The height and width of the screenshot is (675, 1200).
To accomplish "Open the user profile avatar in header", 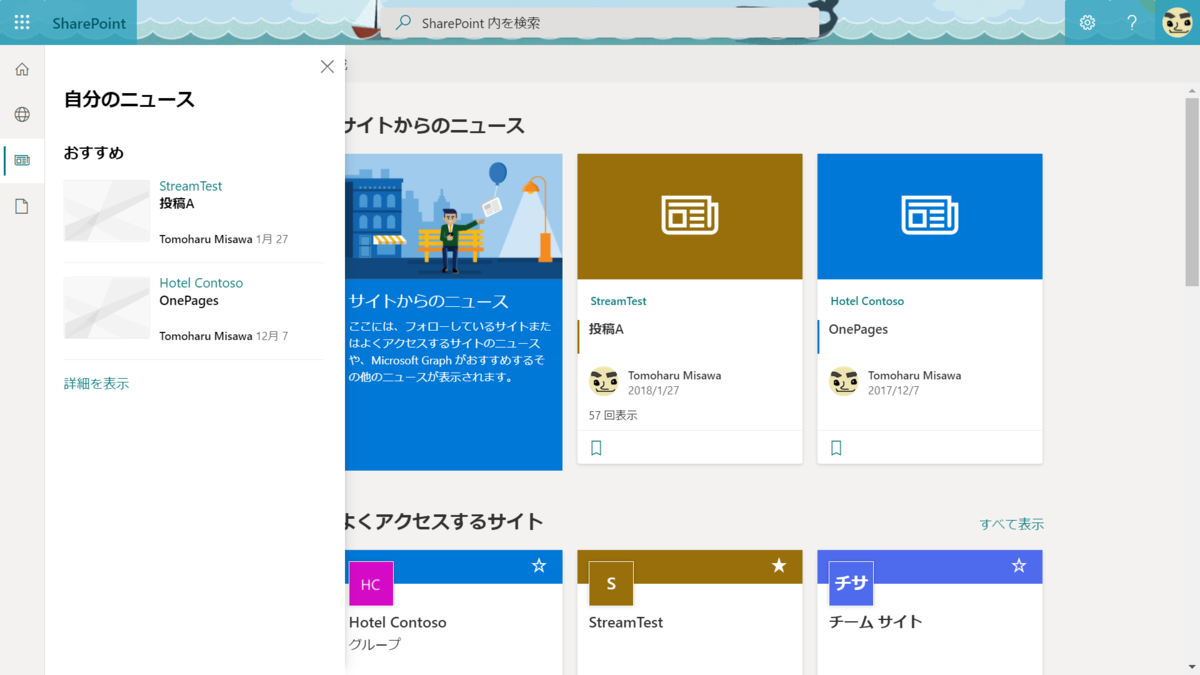I will pos(1177,22).
